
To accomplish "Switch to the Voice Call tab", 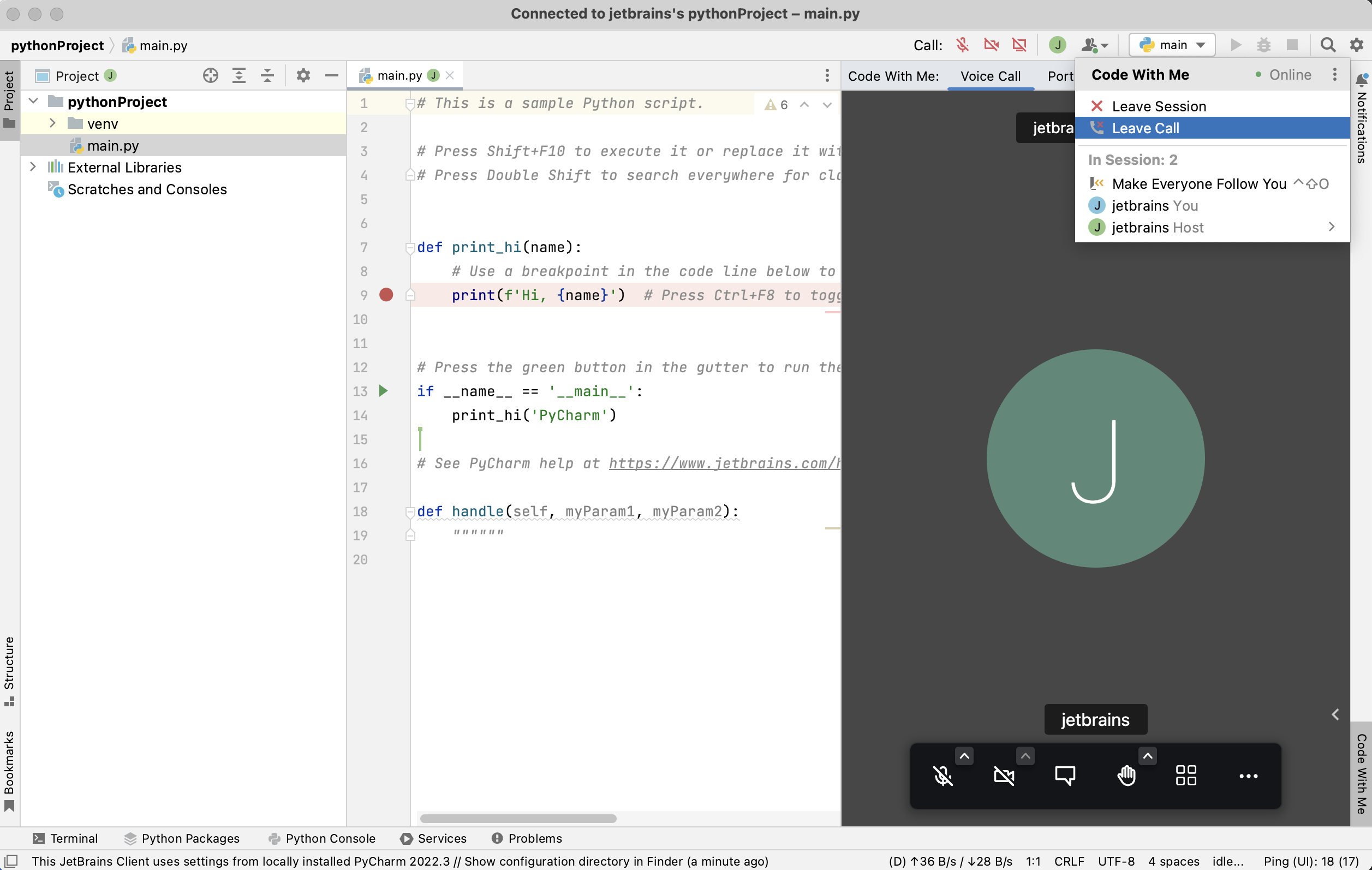I will point(991,75).
